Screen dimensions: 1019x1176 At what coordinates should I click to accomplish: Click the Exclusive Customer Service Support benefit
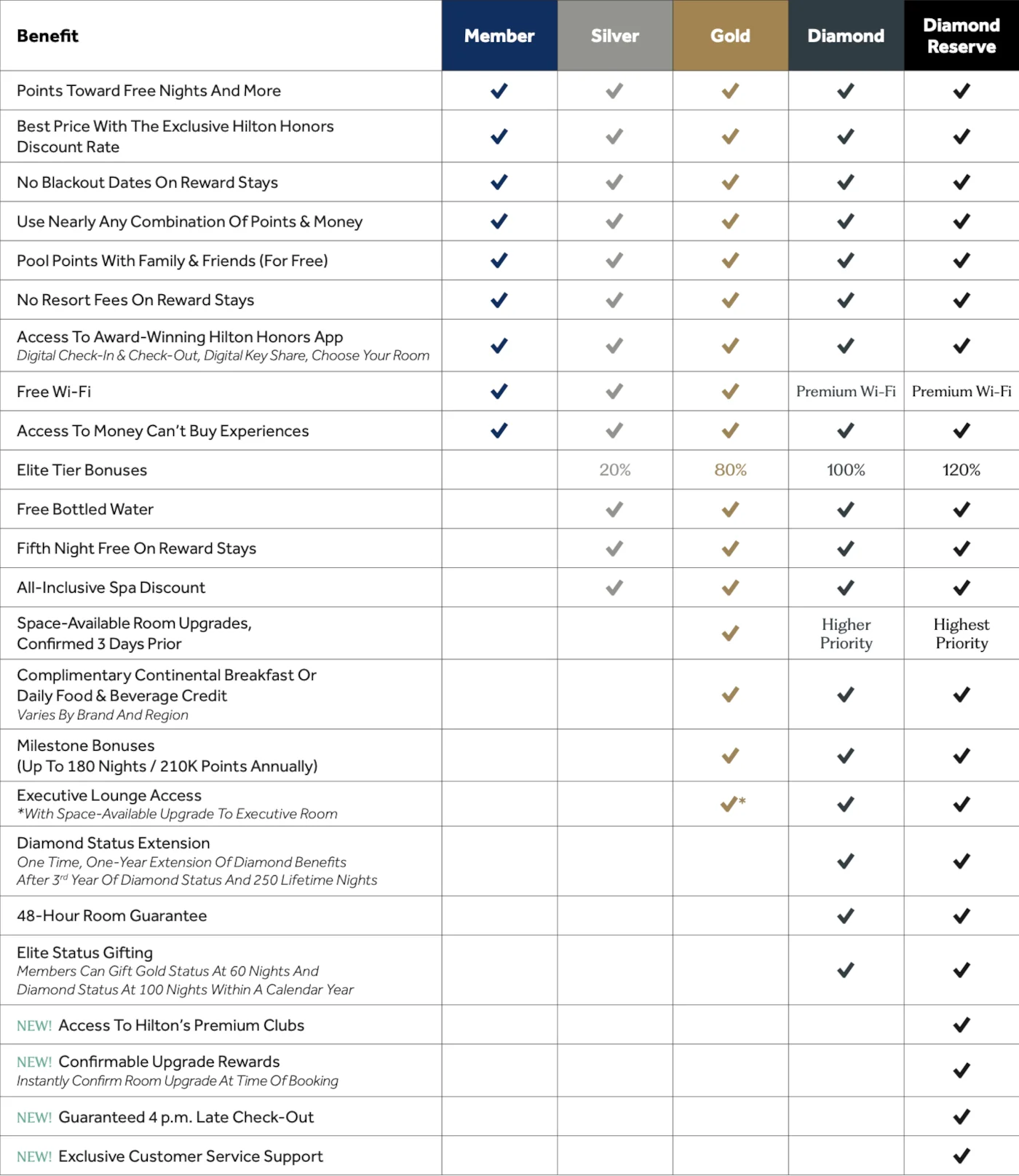tap(191, 1156)
